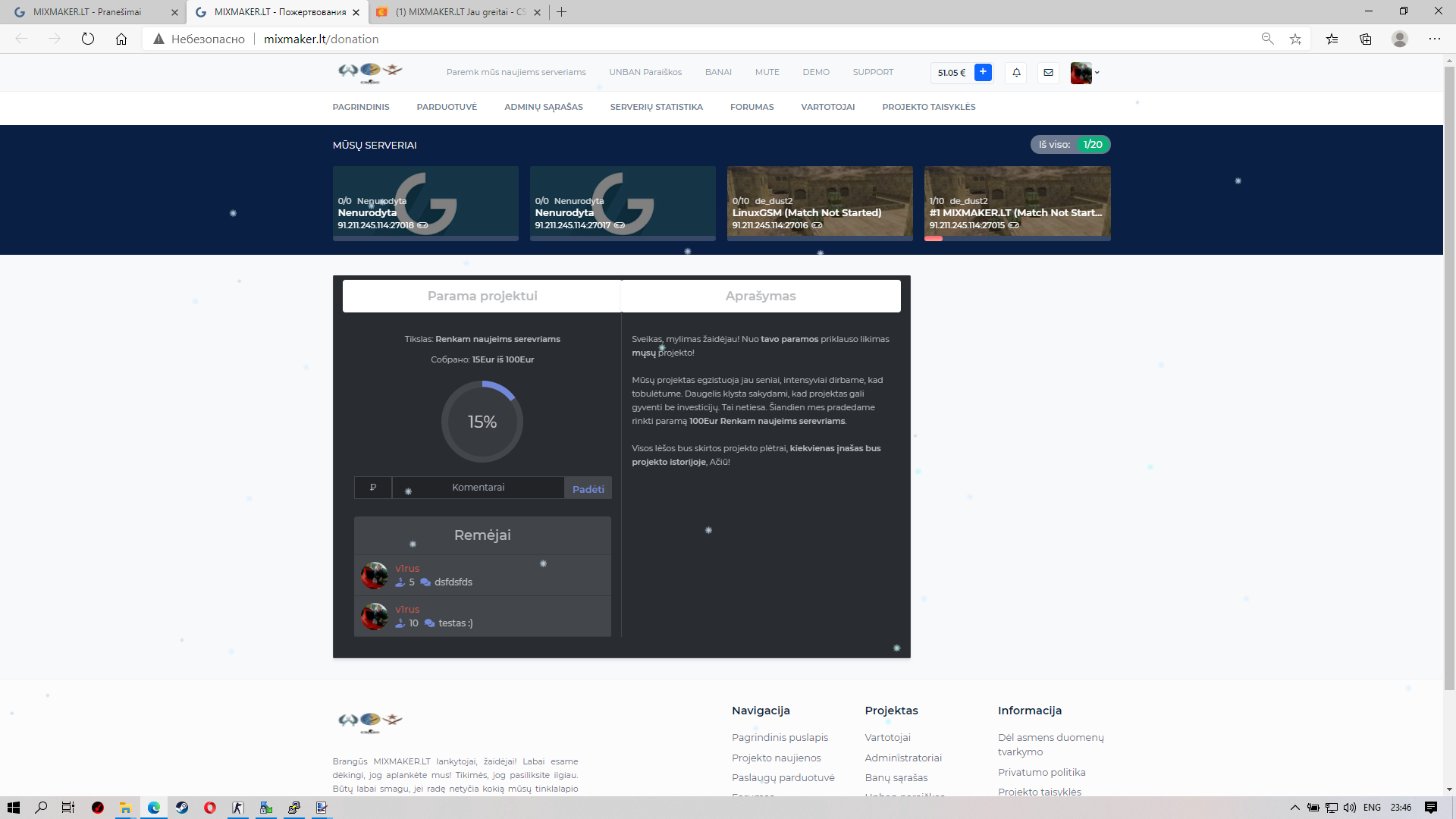The width and height of the screenshot is (1456, 819).
Task: Open LinuxGSM de_dust2 server card
Action: tap(820, 203)
